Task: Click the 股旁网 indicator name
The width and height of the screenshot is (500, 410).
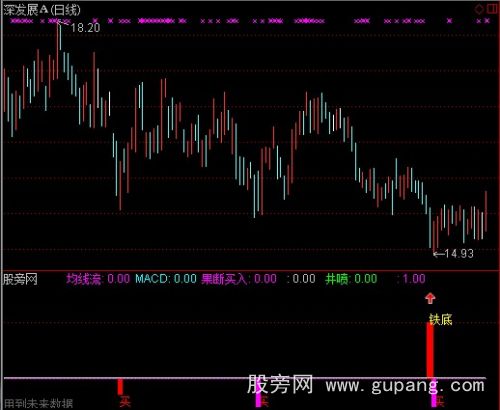Action: (x=20, y=279)
